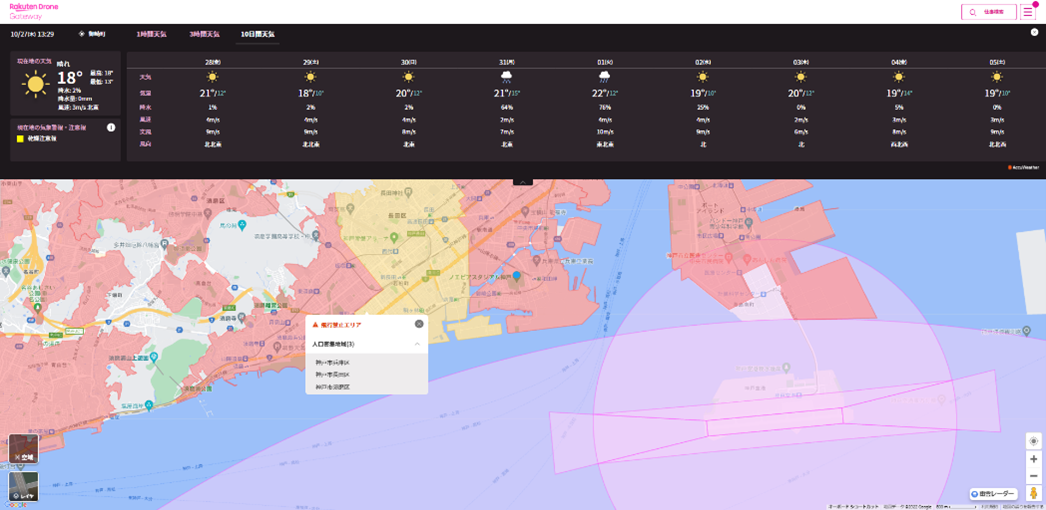The height and width of the screenshot is (510, 1046).
Task: Open the hamburger menu at top right
Action: pos(1028,12)
